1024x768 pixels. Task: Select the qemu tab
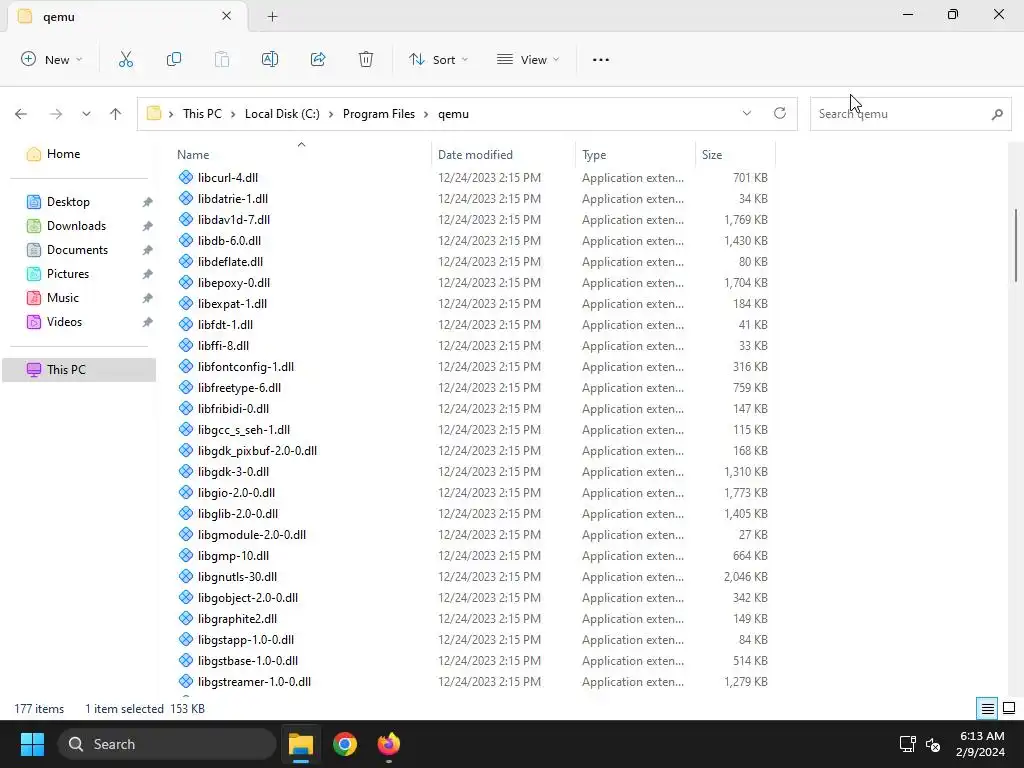tap(127, 16)
